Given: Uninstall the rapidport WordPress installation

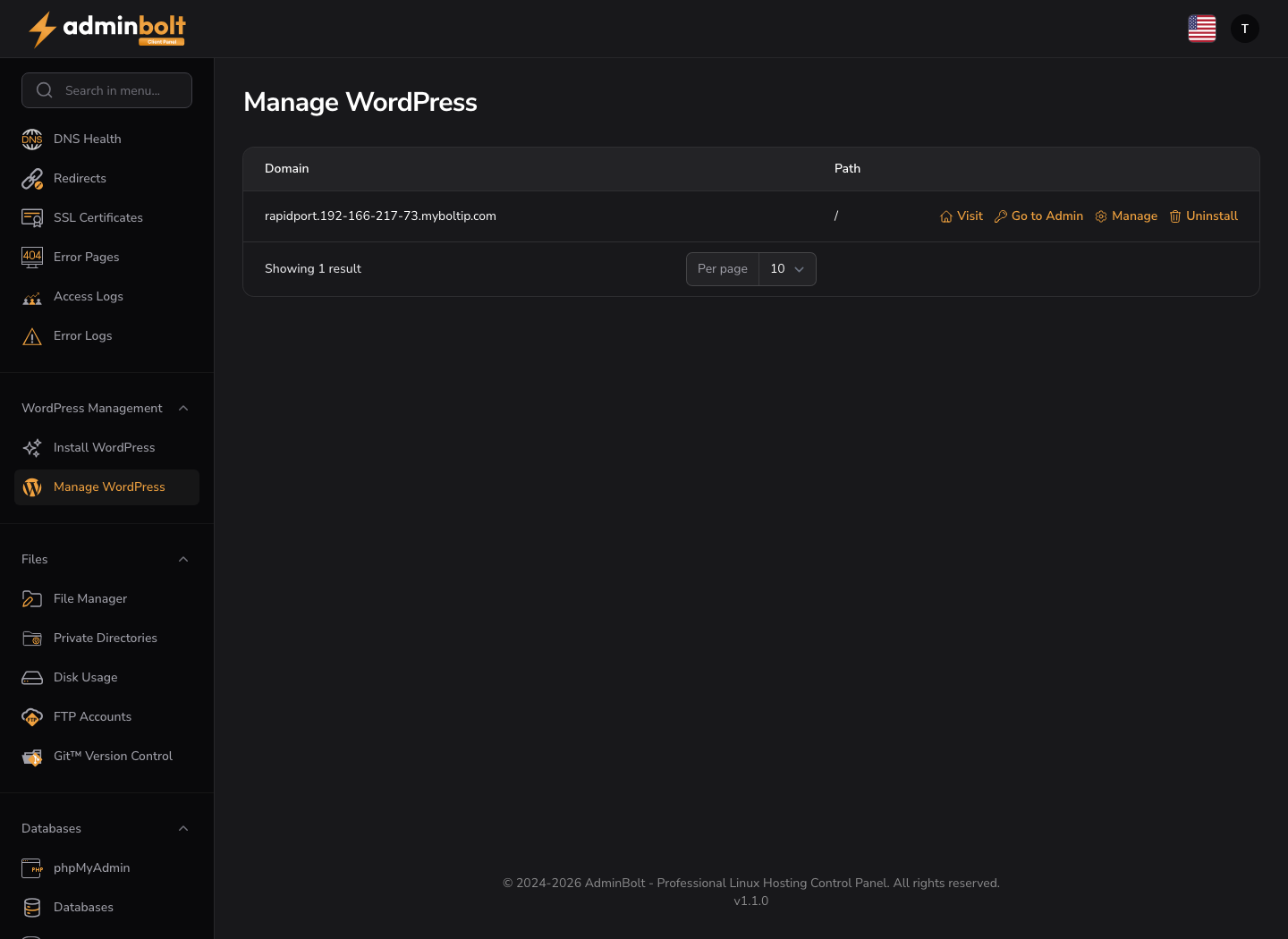Looking at the screenshot, I should pos(1204,216).
